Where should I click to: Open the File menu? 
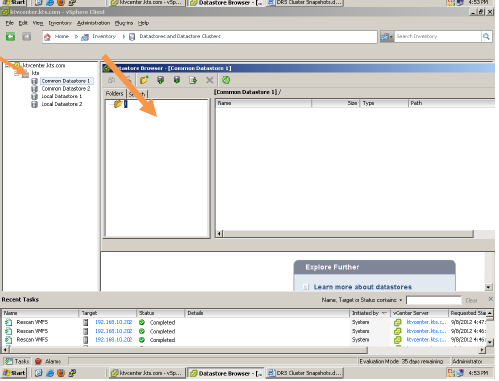tap(10, 23)
